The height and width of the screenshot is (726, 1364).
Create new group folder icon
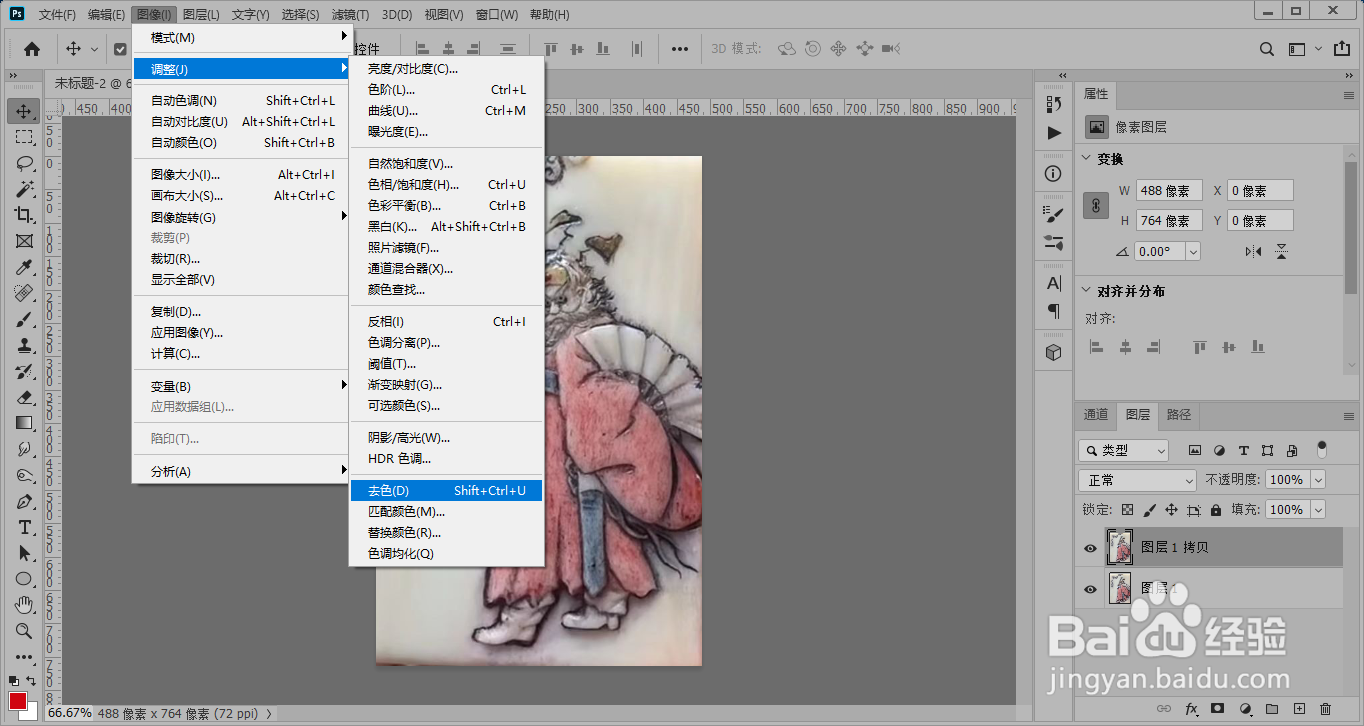tap(1272, 709)
